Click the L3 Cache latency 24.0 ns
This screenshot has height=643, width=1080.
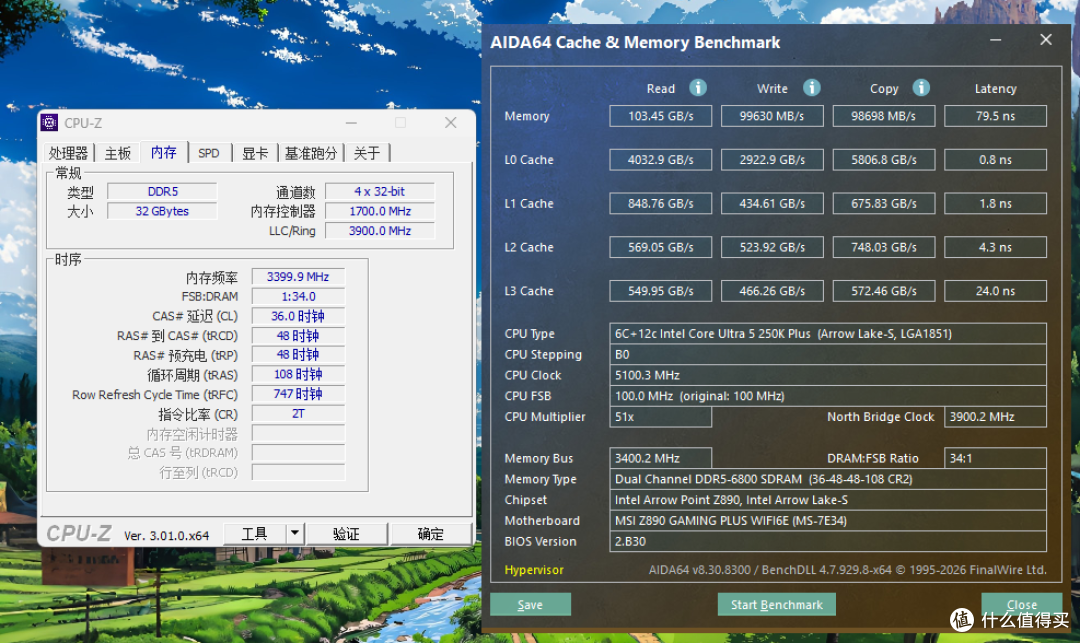click(995, 291)
